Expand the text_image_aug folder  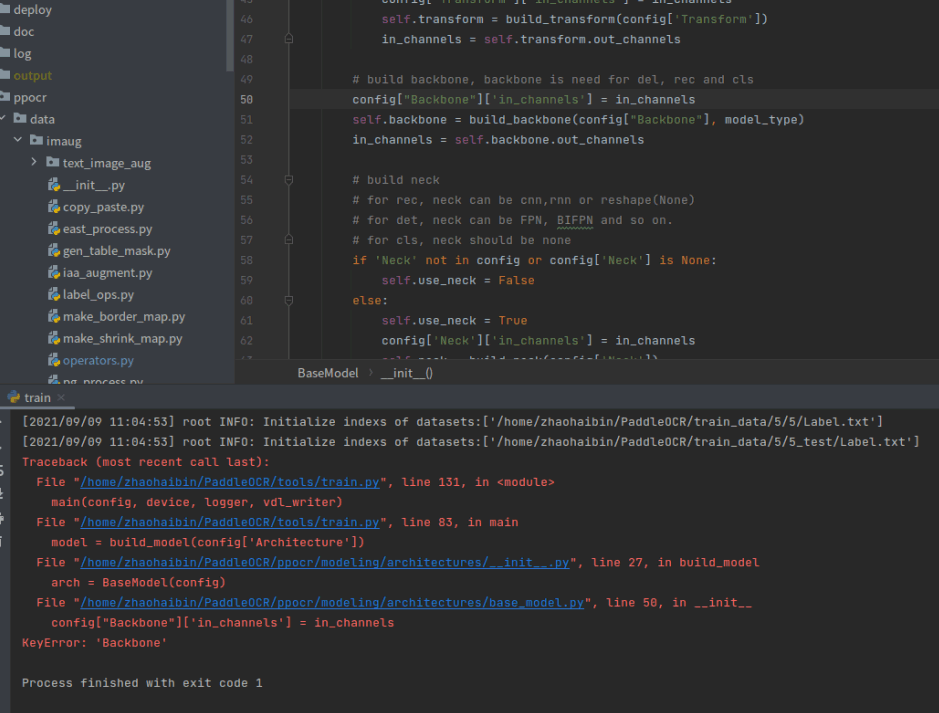[34, 162]
